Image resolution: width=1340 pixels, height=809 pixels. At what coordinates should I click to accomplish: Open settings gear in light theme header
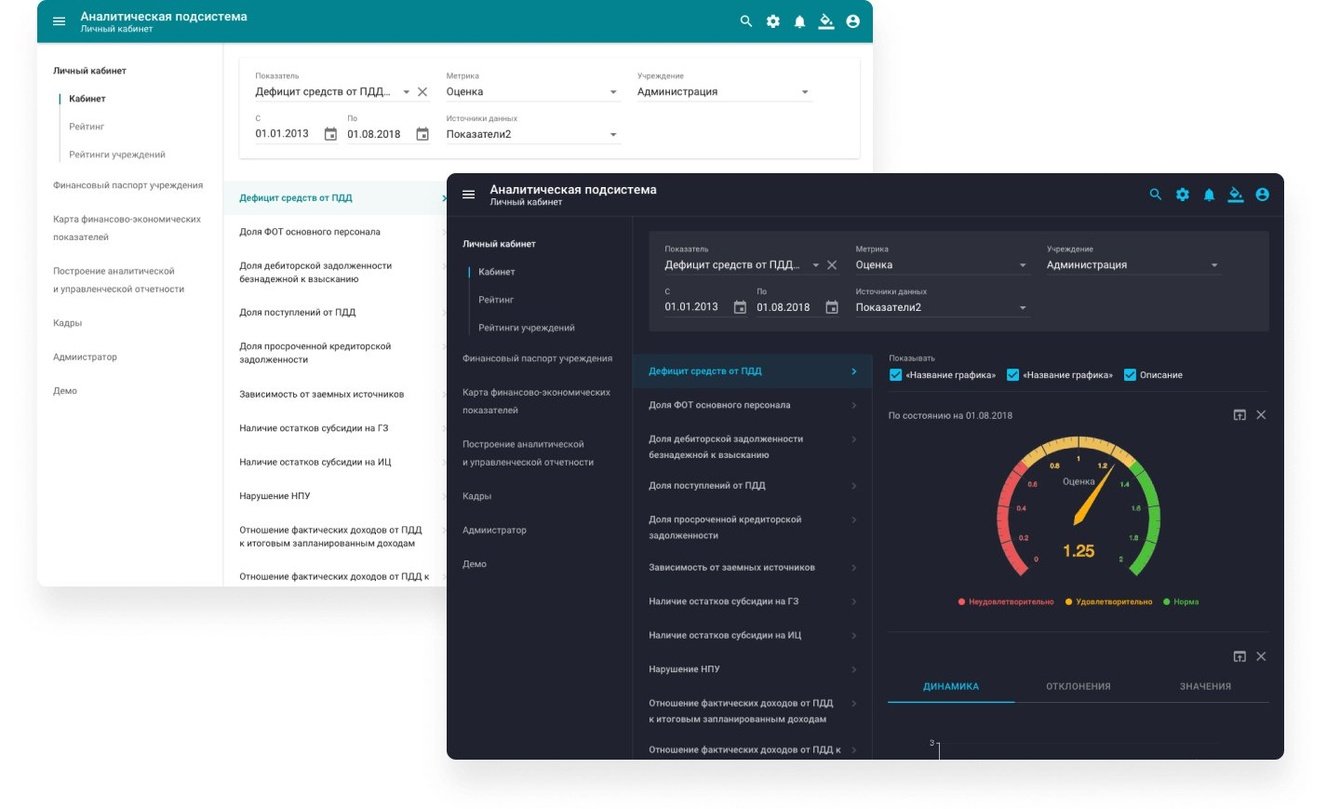tap(773, 21)
